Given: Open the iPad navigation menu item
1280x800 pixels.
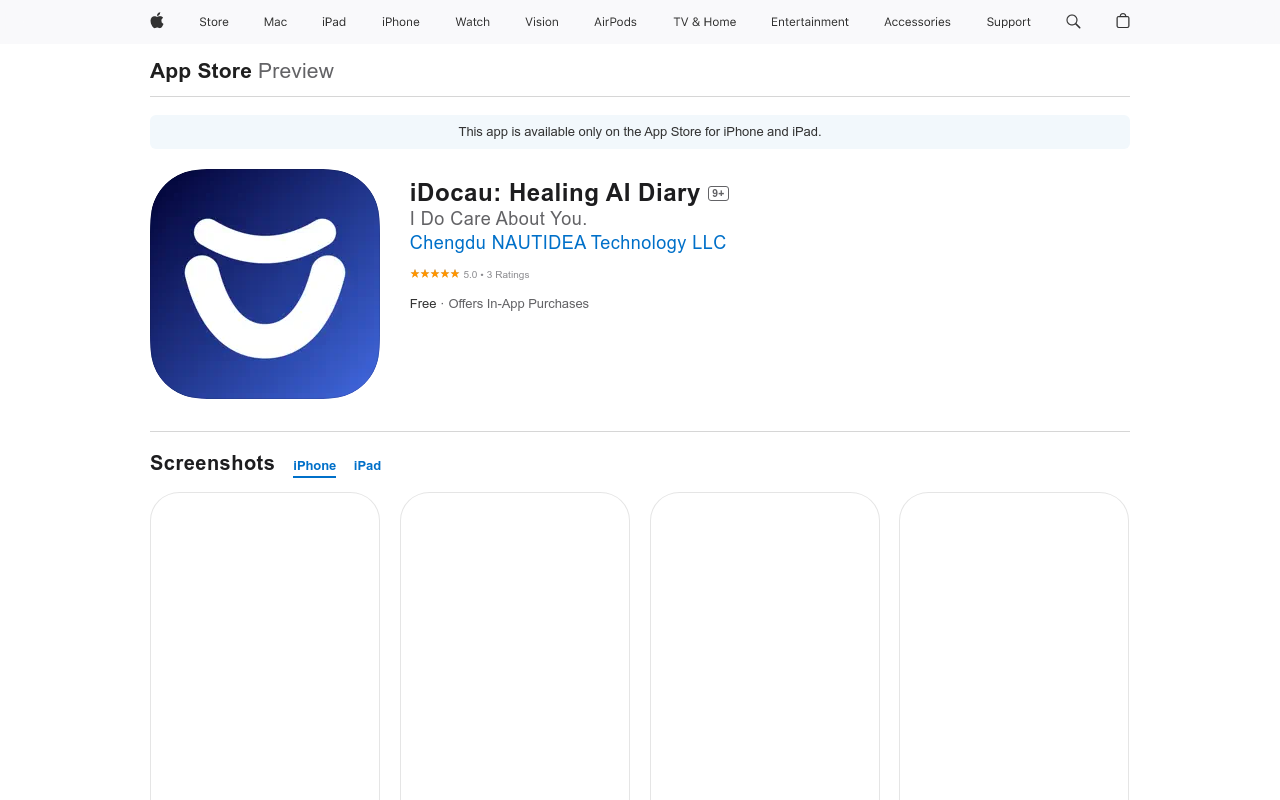Looking at the screenshot, I should 334,22.
